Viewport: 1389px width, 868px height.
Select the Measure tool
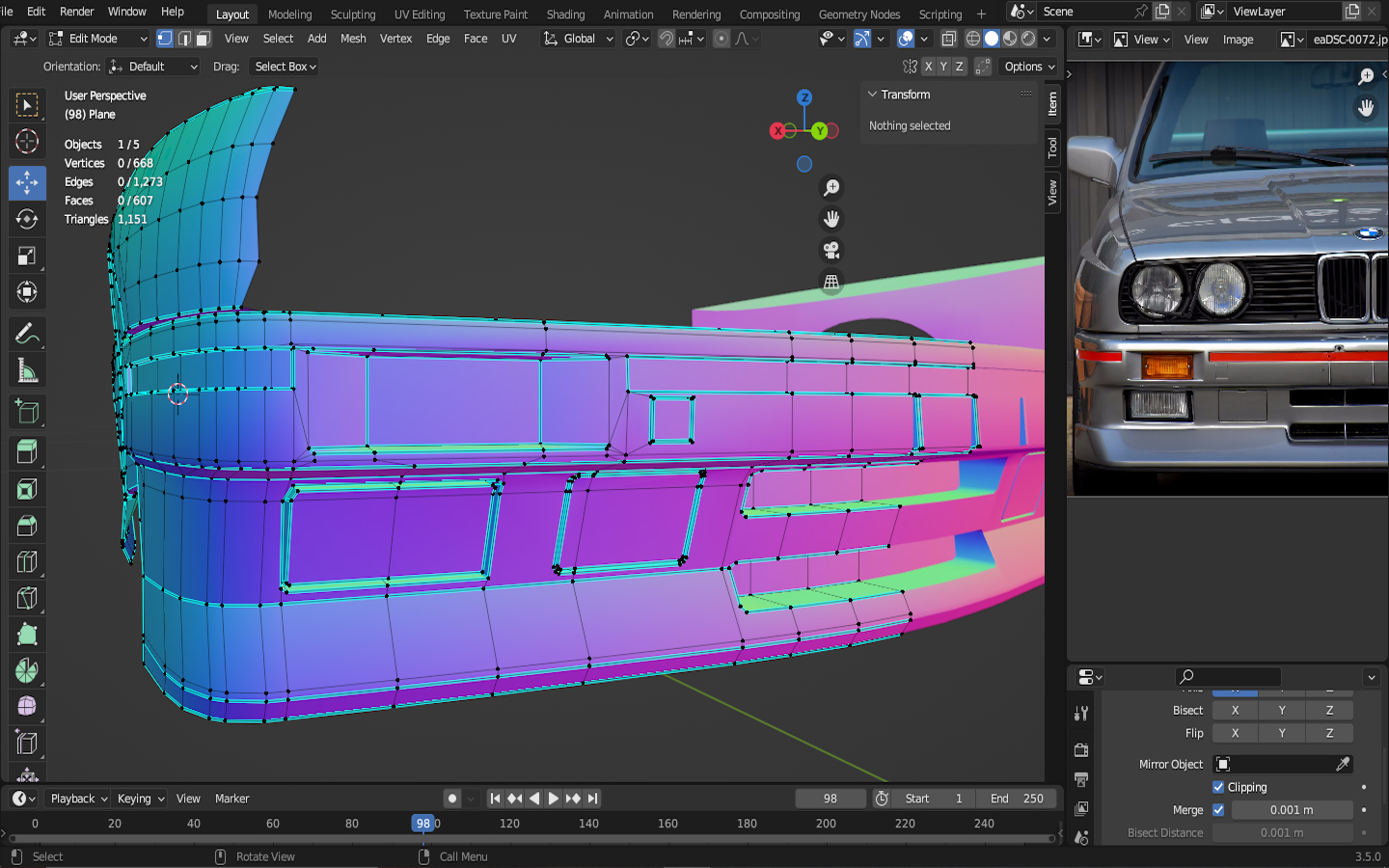click(x=27, y=371)
